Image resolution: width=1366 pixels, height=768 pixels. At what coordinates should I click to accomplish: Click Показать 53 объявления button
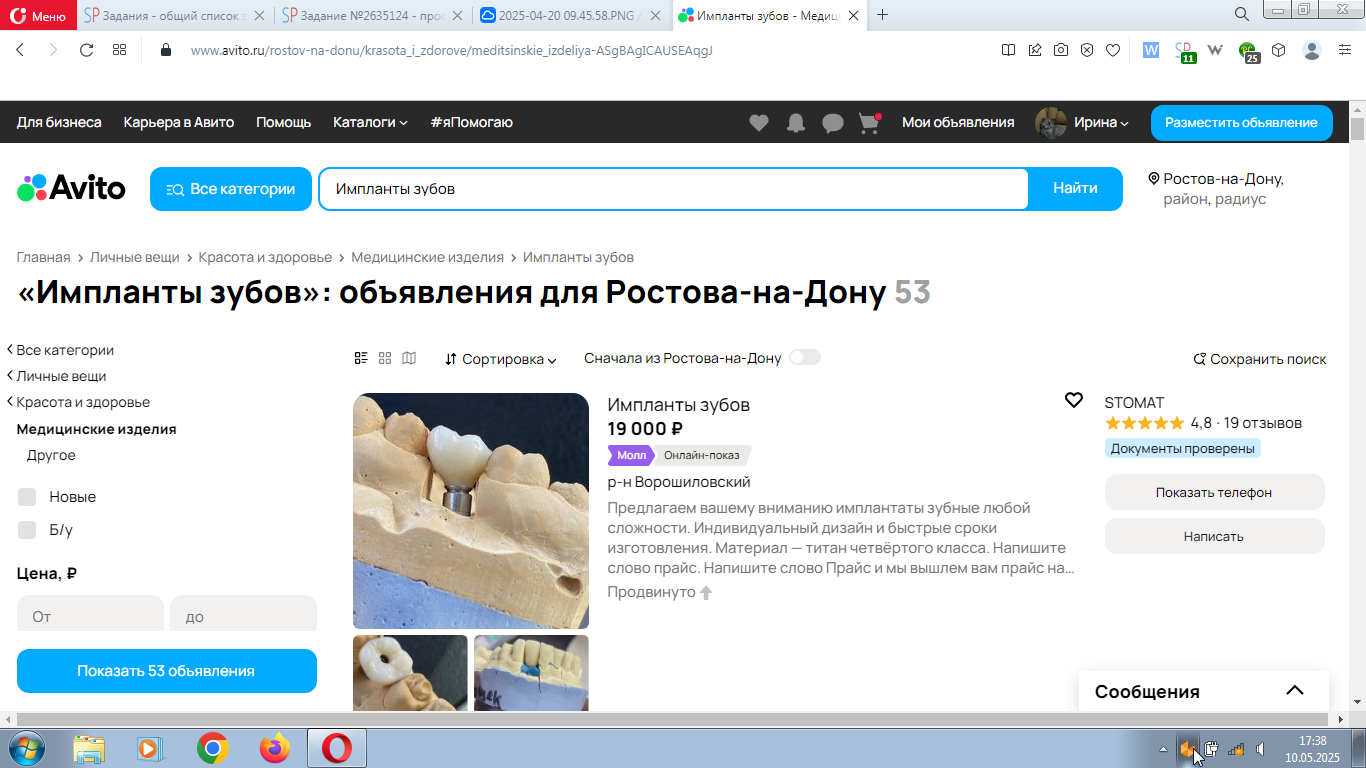[x=167, y=671]
